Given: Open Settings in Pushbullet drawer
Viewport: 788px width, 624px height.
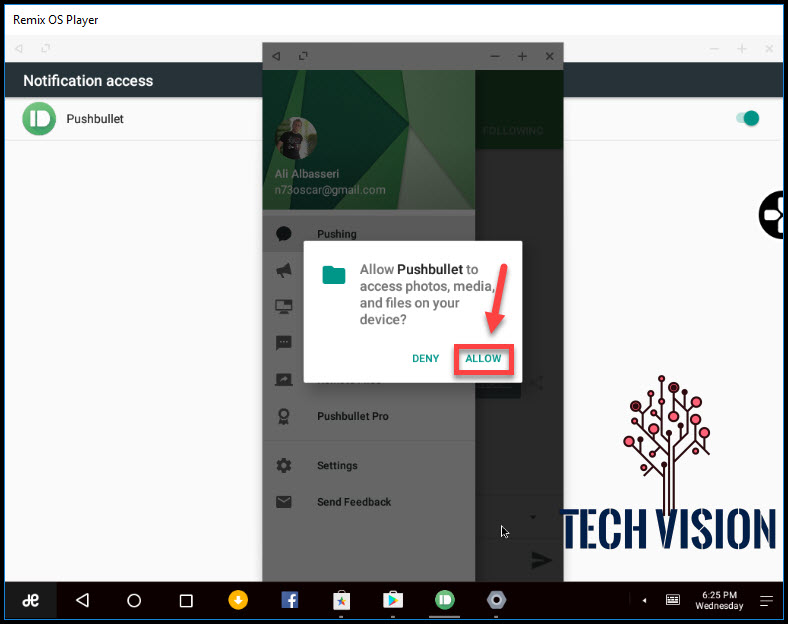Looking at the screenshot, I should [x=368, y=465].
